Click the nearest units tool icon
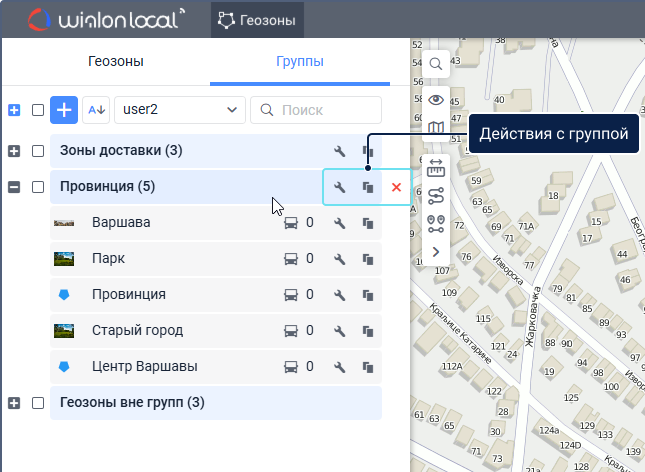645x472 pixels. point(436,224)
